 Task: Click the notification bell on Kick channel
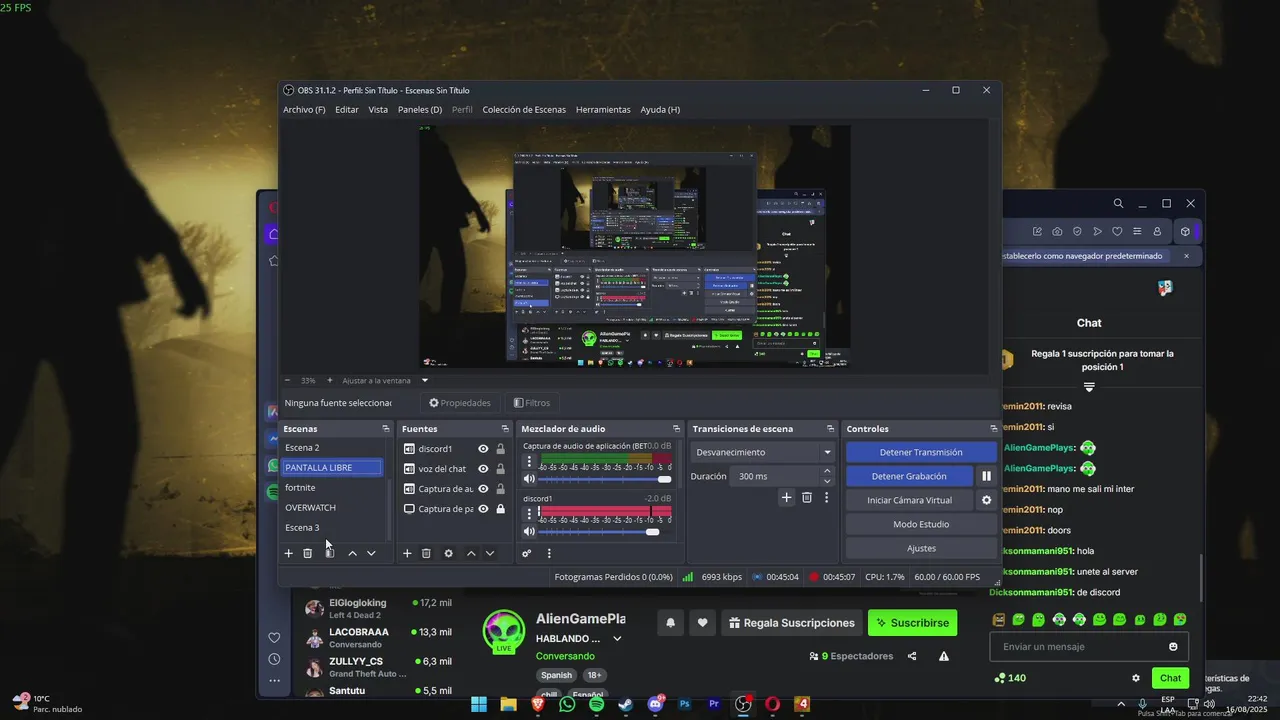[x=671, y=623]
